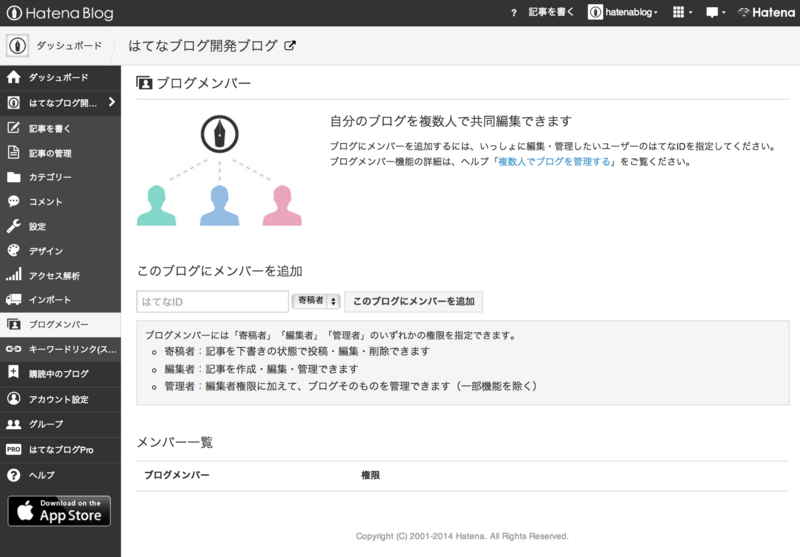Open the grid apps menu icon
Image resolution: width=800 pixels, height=557 pixels.
(x=682, y=12)
